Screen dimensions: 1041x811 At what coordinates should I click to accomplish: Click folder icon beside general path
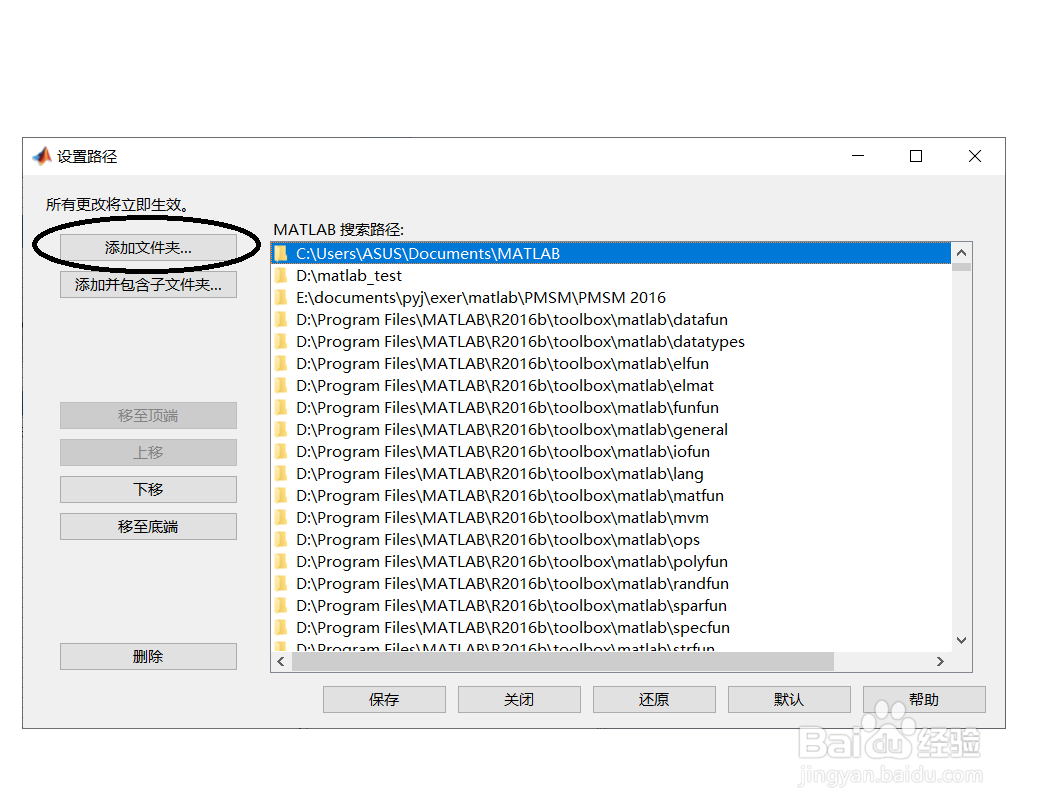tap(281, 429)
